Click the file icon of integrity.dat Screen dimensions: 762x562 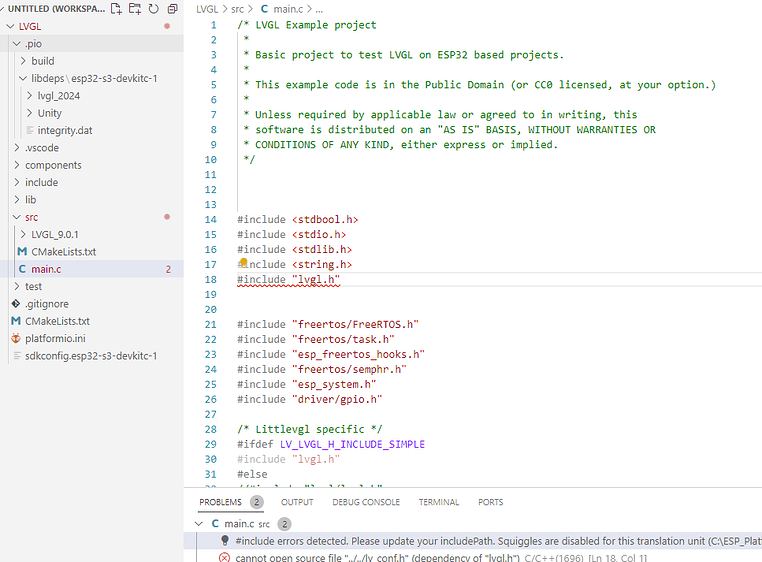click(30, 130)
